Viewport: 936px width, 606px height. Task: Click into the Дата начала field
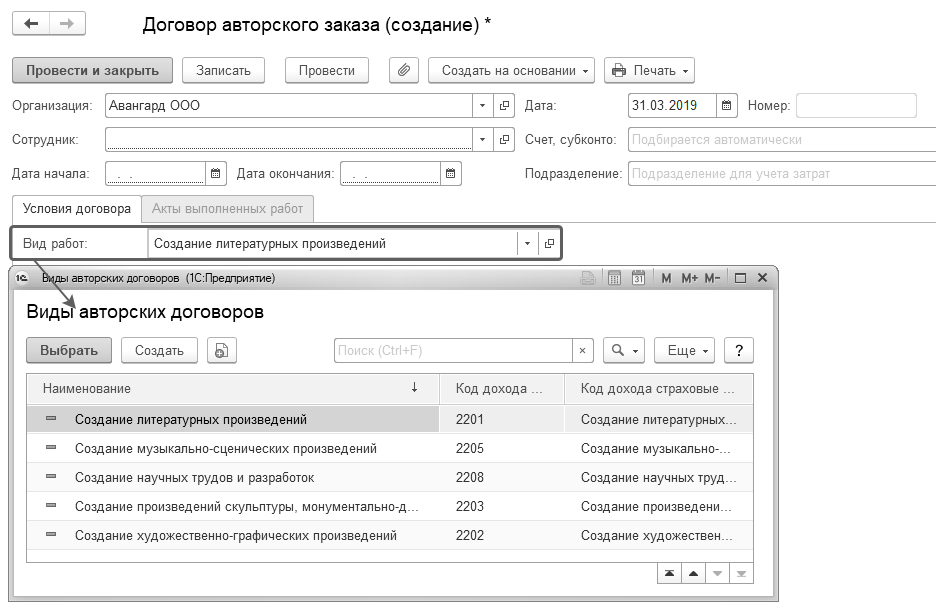[155, 174]
